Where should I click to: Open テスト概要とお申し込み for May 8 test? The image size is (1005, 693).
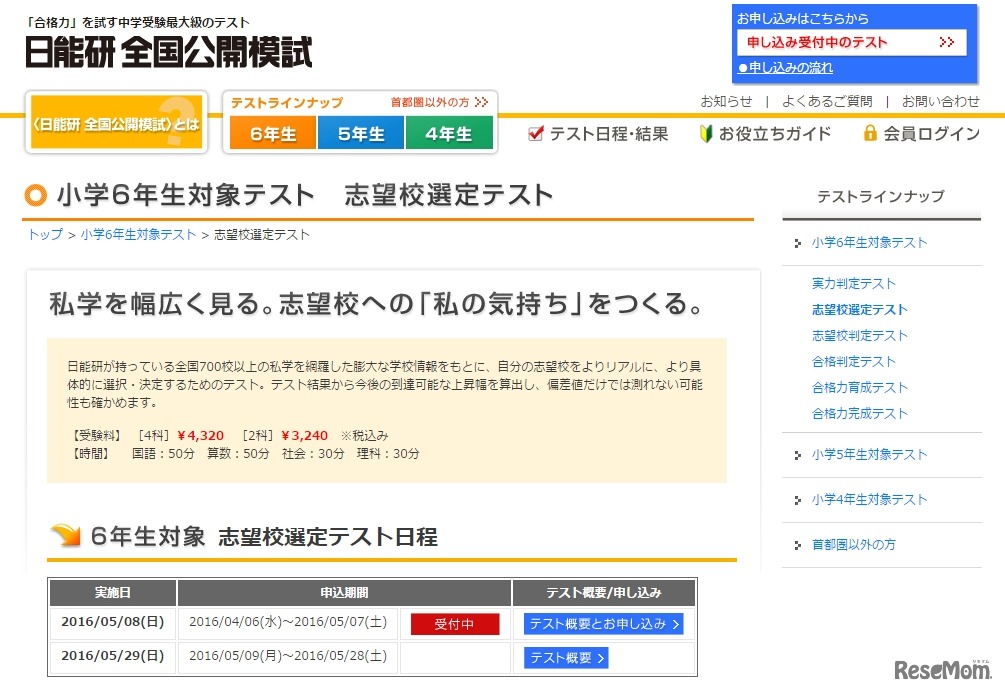tap(602, 623)
